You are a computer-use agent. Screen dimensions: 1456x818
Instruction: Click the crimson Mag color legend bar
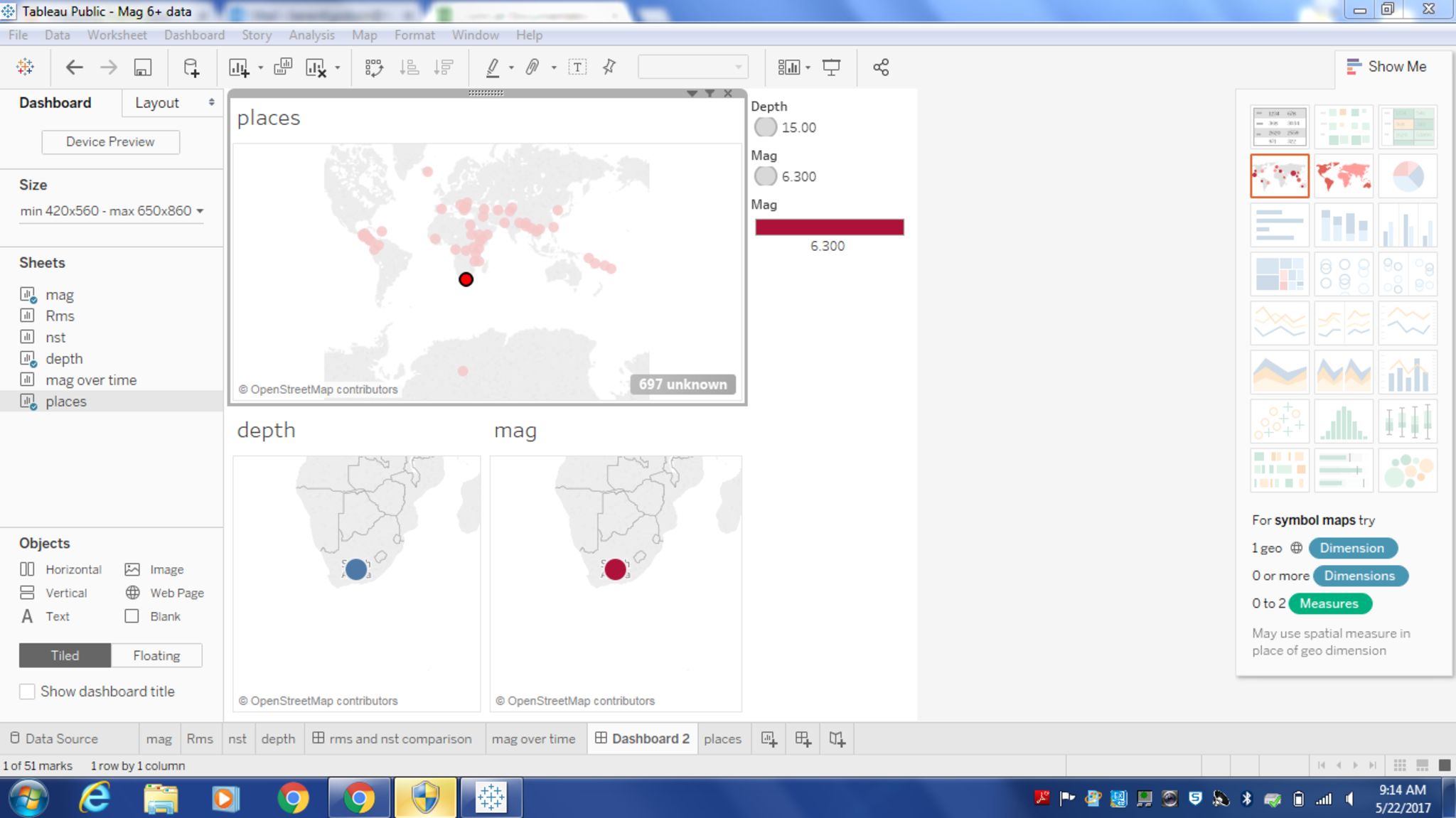click(829, 227)
